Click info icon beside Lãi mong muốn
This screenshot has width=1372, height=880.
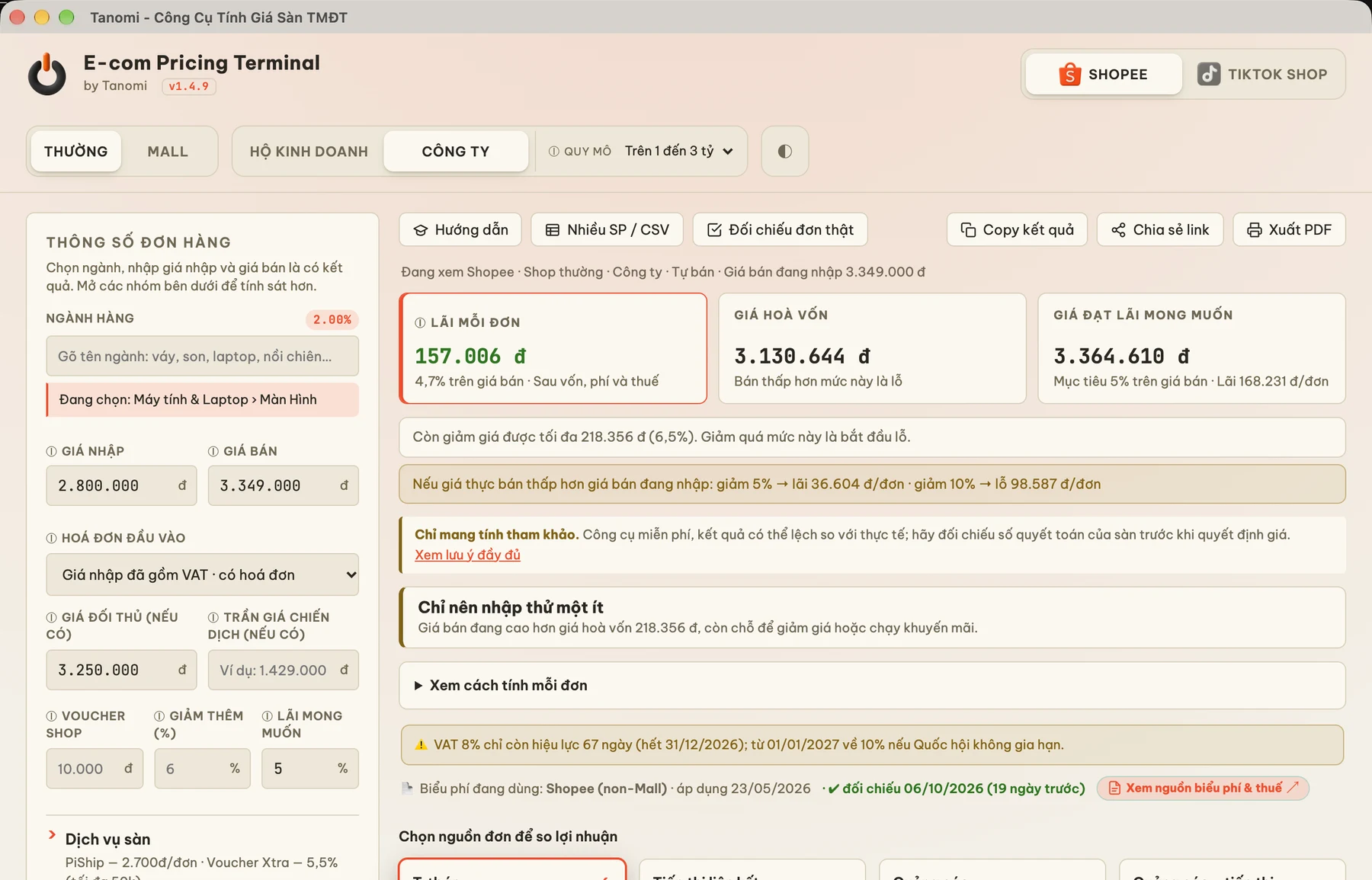268,716
